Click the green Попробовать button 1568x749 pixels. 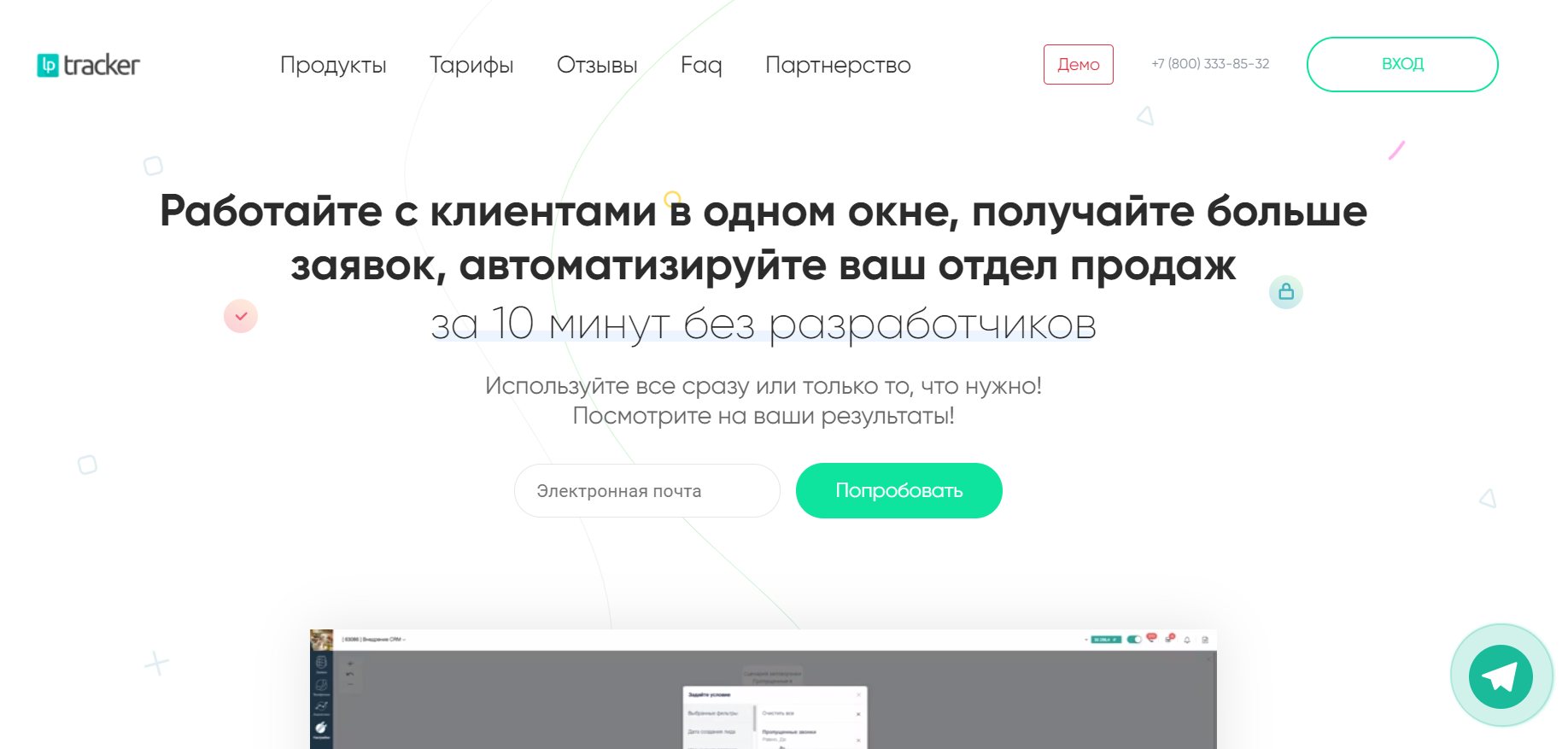(x=898, y=491)
